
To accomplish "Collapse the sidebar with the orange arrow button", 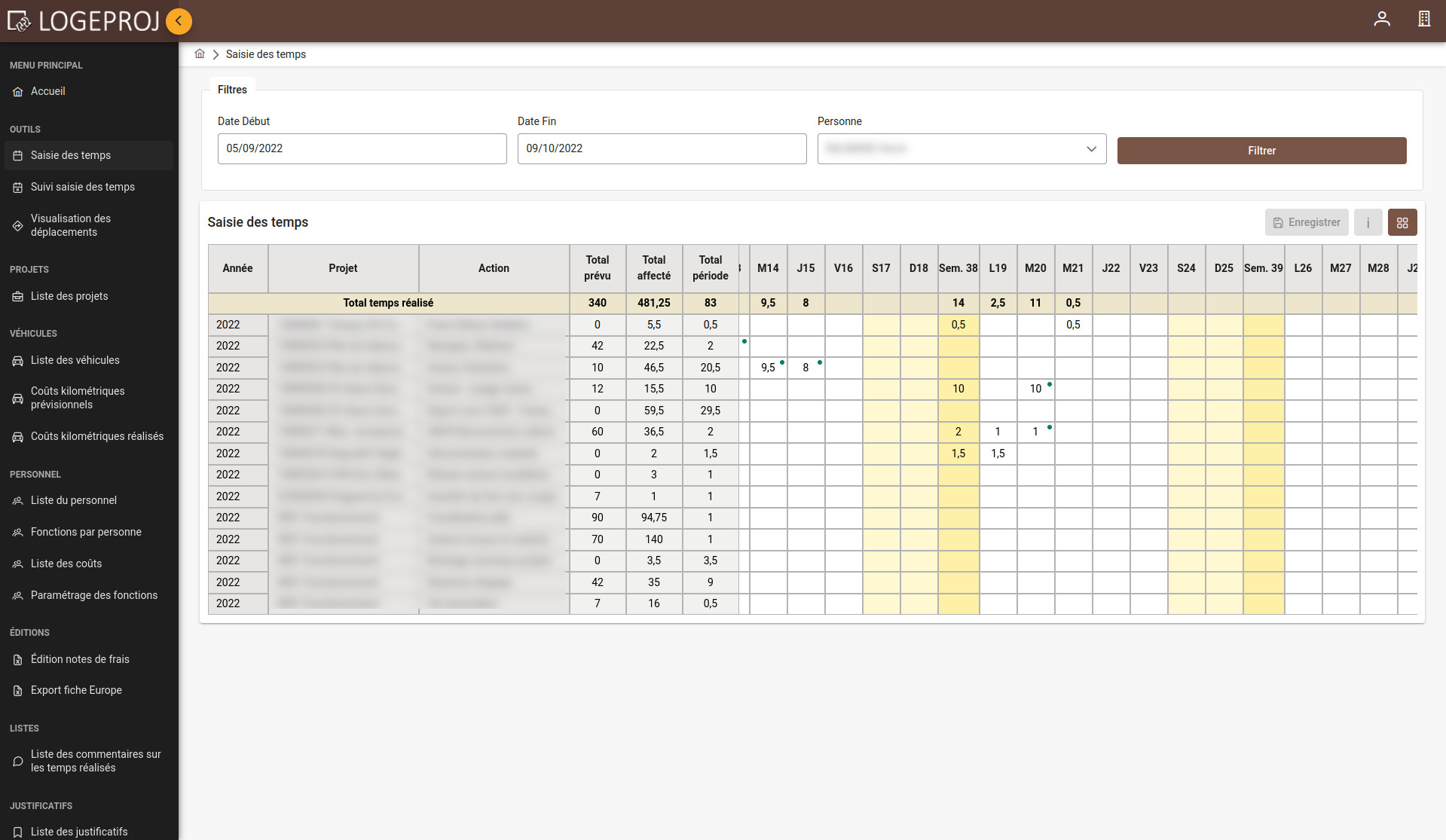I will [179, 21].
